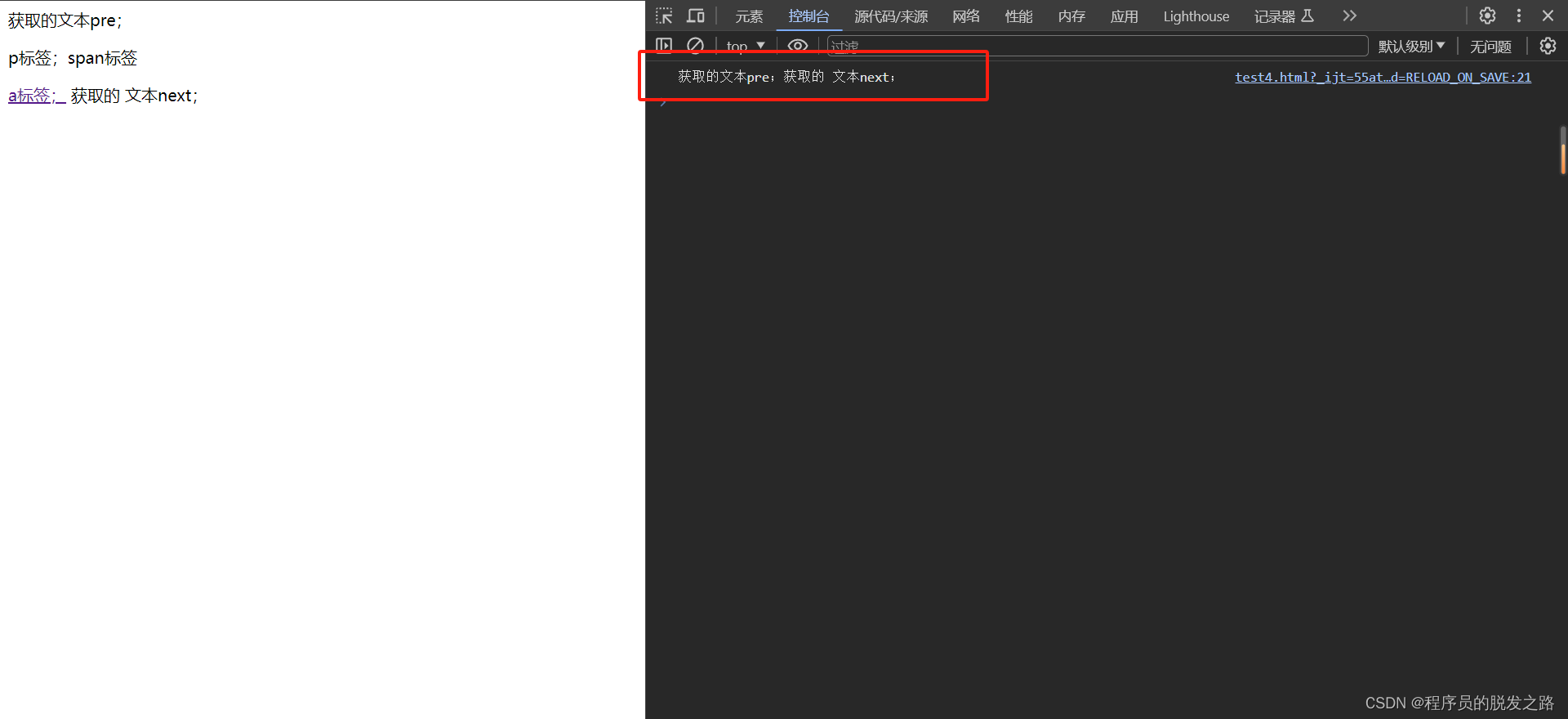Open the test4.html source link
Viewport: 1568px width, 719px height.
tap(1383, 77)
